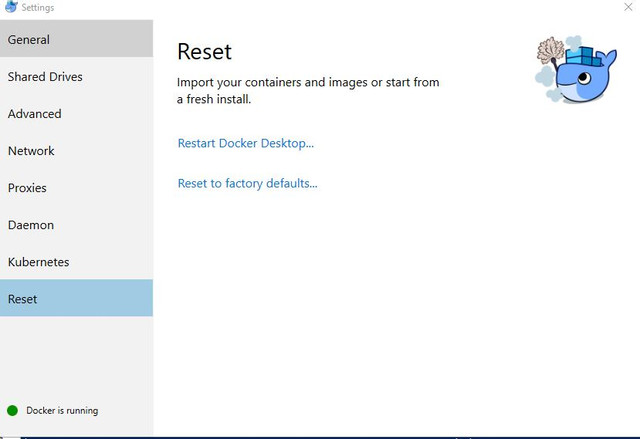The image size is (640, 439).
Task: Open the Advanced settings section
Action: click(76, 113)
